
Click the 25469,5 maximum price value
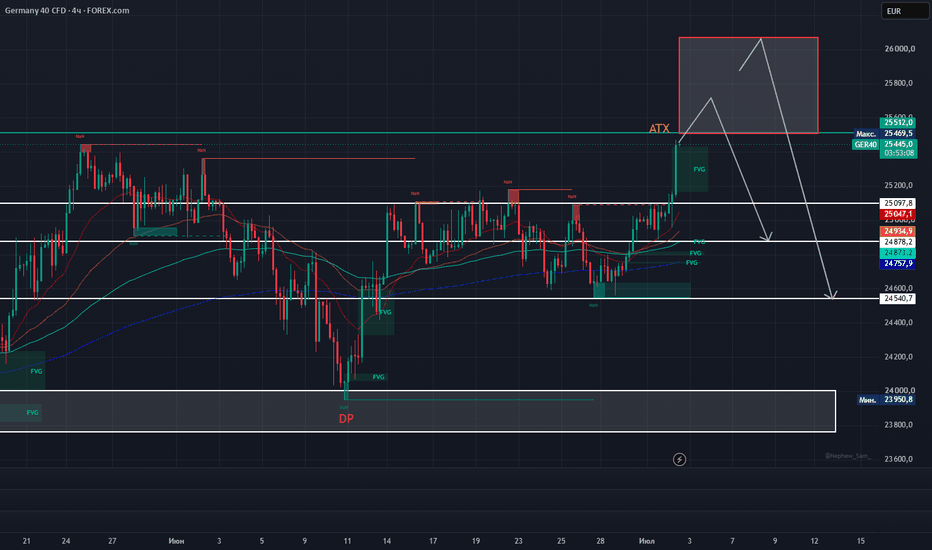pos(898,134)
